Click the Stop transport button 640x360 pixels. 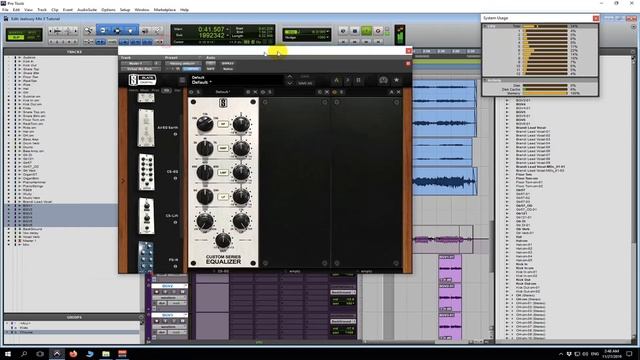(355, 31)
